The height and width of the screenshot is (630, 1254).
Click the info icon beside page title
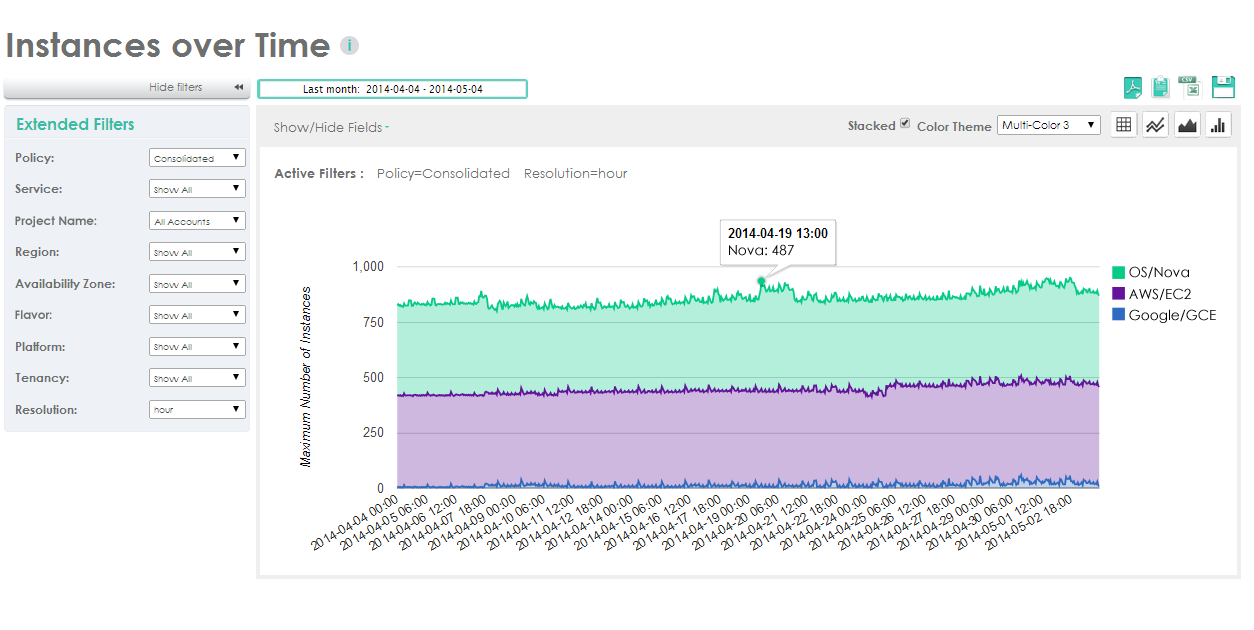point(349,46)
